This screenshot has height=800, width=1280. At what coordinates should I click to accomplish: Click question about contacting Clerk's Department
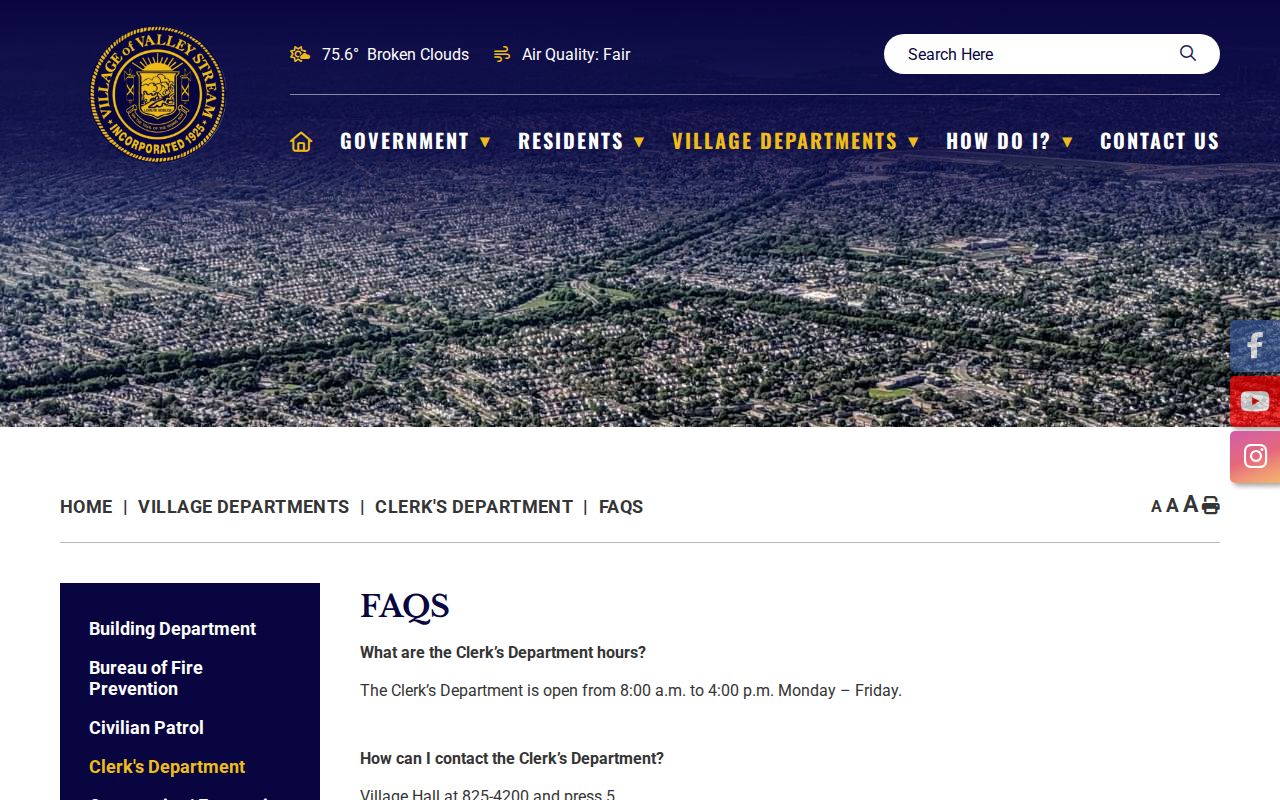click(512, 759)
